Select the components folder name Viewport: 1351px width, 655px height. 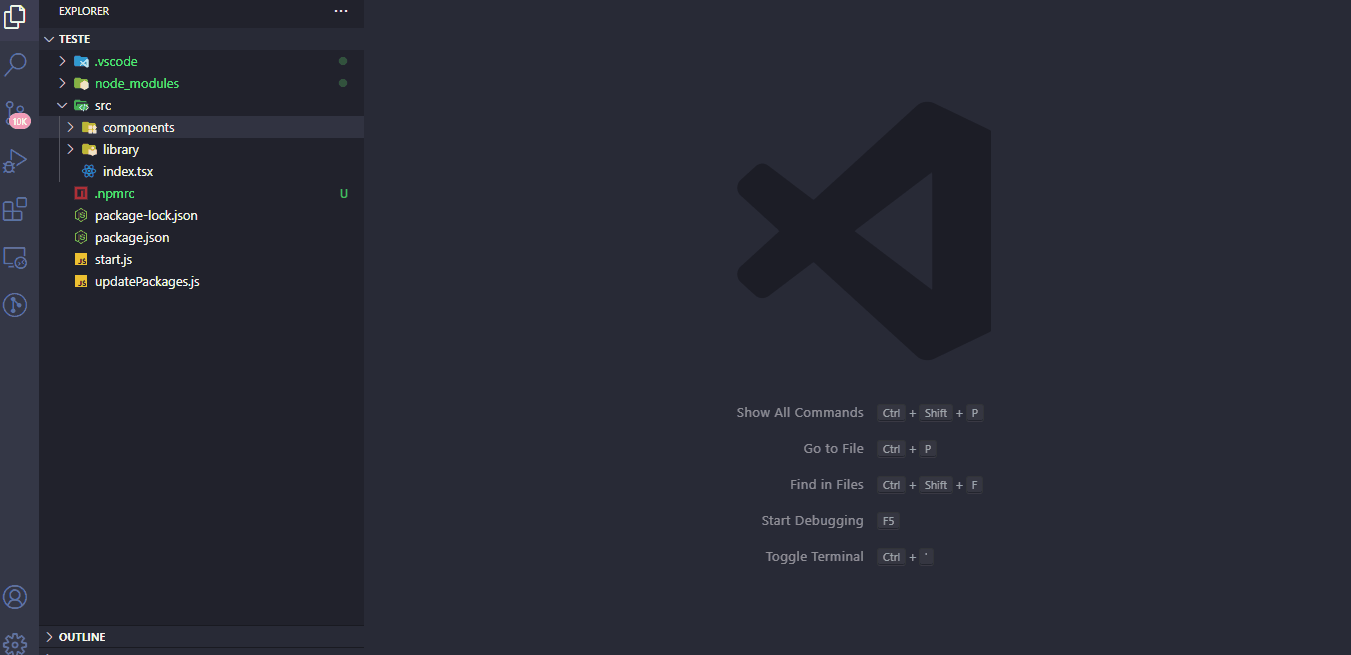(x=139, y=127)
